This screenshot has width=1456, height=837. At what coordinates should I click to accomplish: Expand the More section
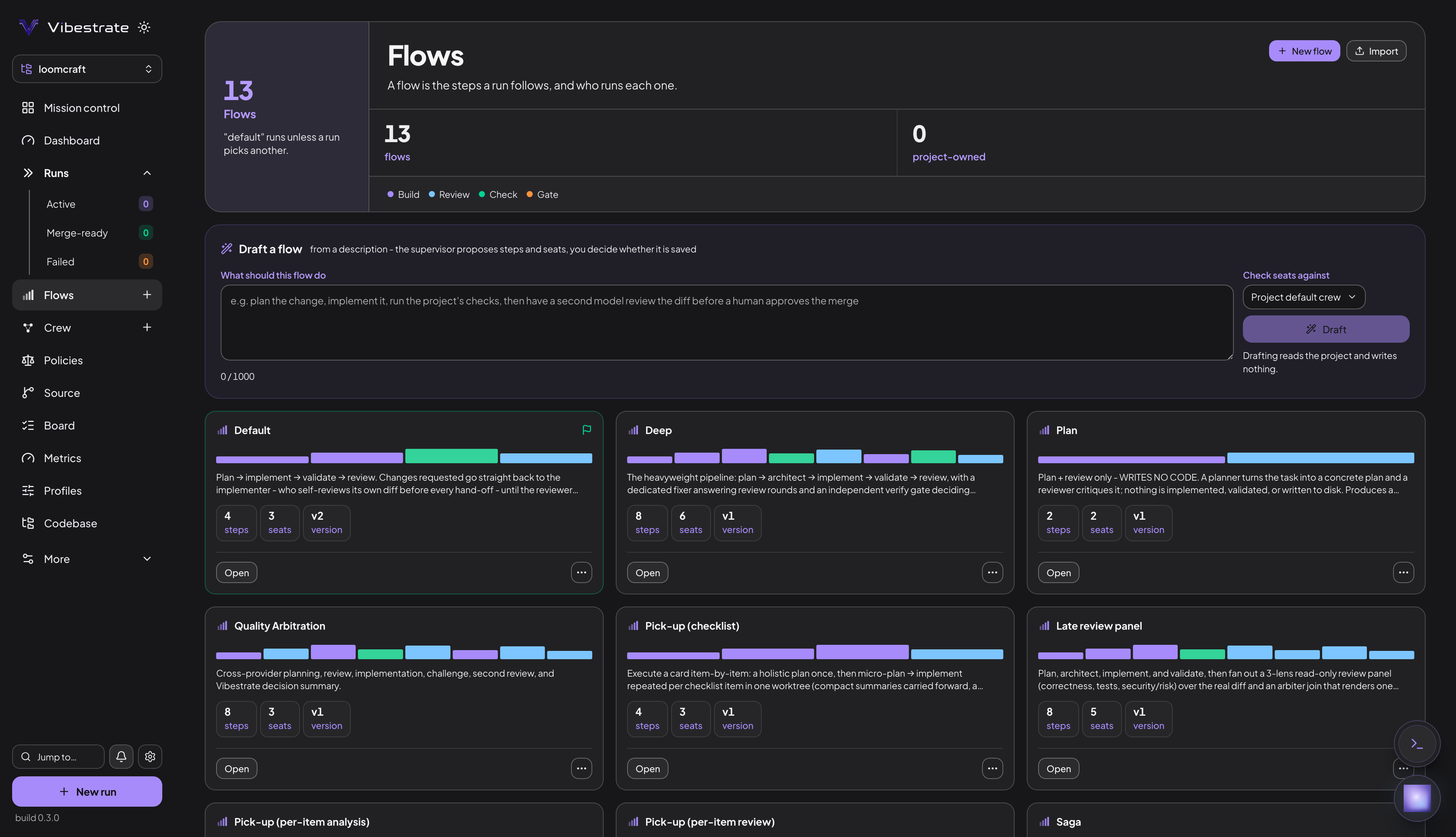[87, 560]
